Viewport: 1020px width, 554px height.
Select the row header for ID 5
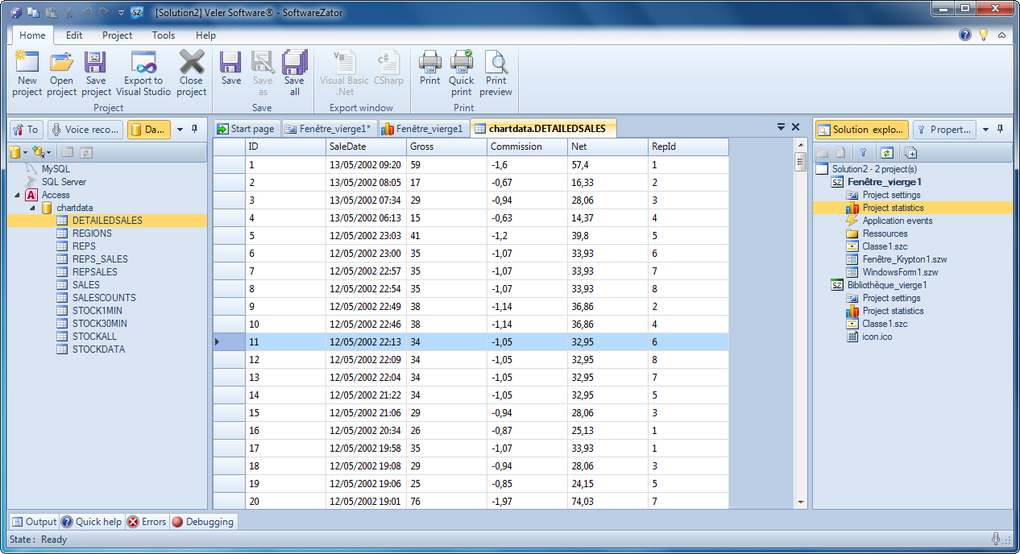229,235
